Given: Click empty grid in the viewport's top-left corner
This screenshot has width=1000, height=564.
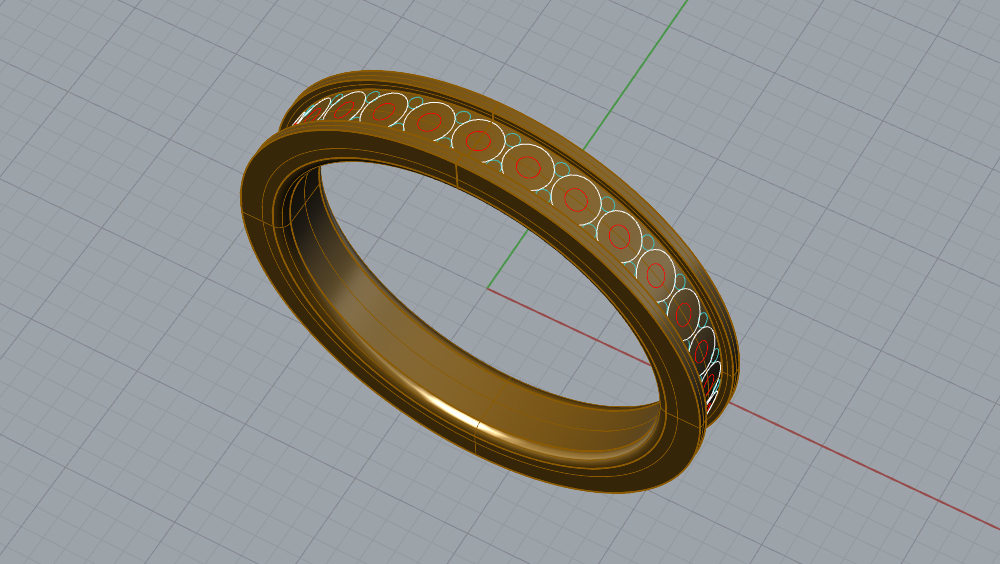Looking at the screenshot, I should point(60,40).
